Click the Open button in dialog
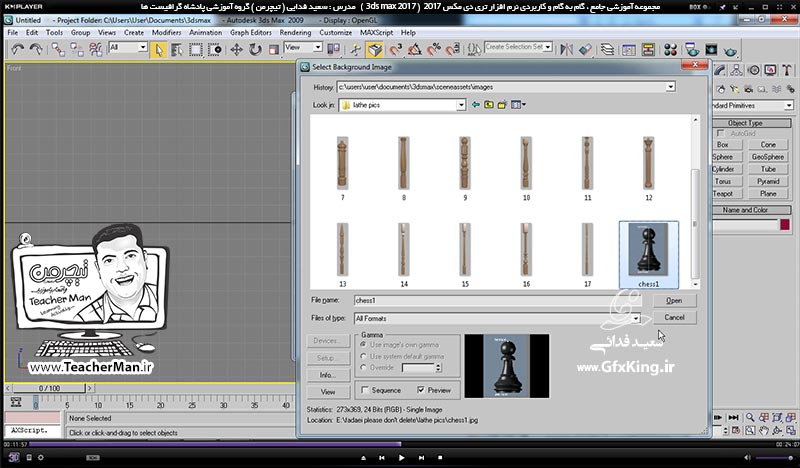800x468 pixels. (674, 301)
